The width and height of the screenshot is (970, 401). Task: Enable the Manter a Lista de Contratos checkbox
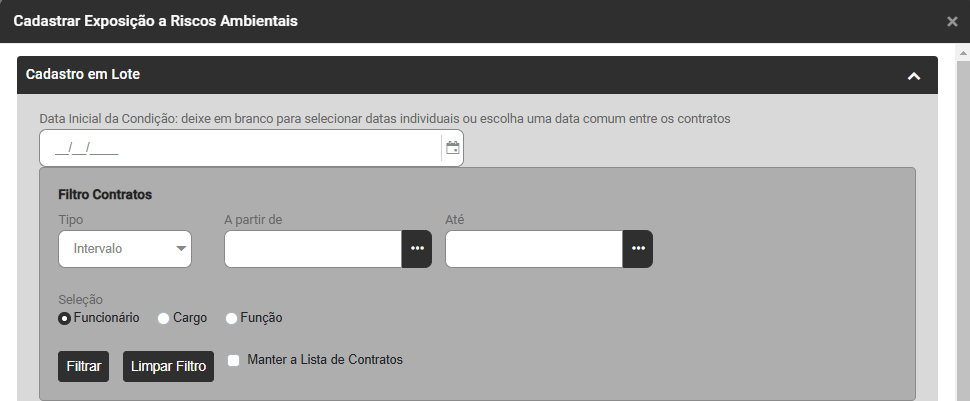click(234, 360)
